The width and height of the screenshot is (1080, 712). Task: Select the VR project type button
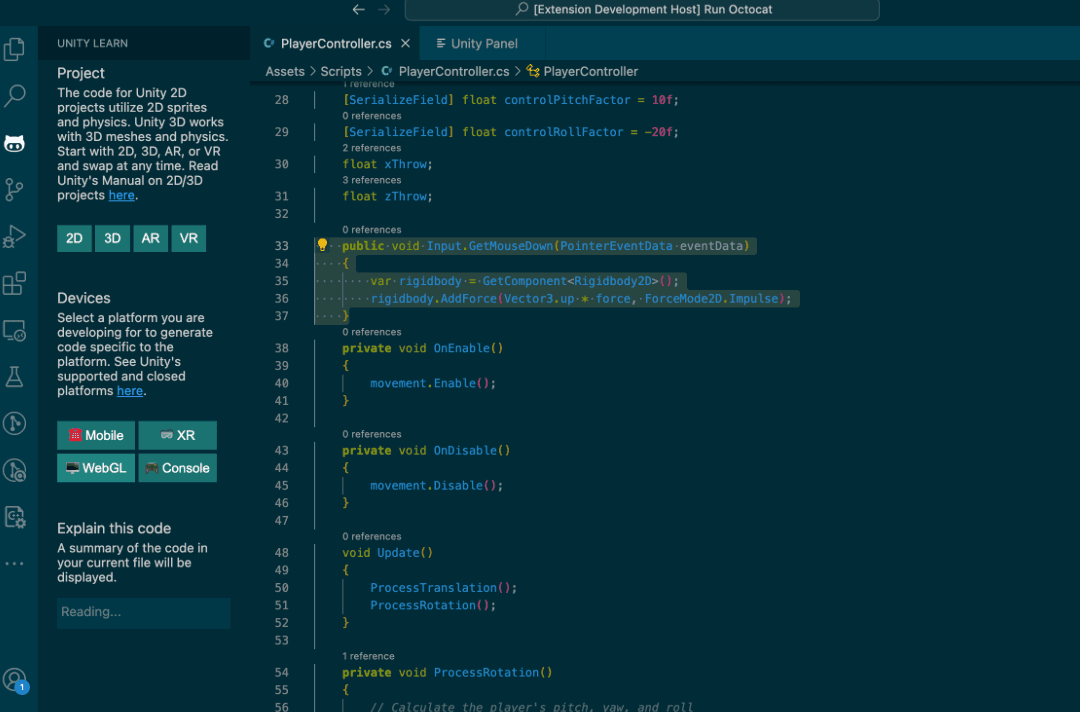(x=188, y=239)
